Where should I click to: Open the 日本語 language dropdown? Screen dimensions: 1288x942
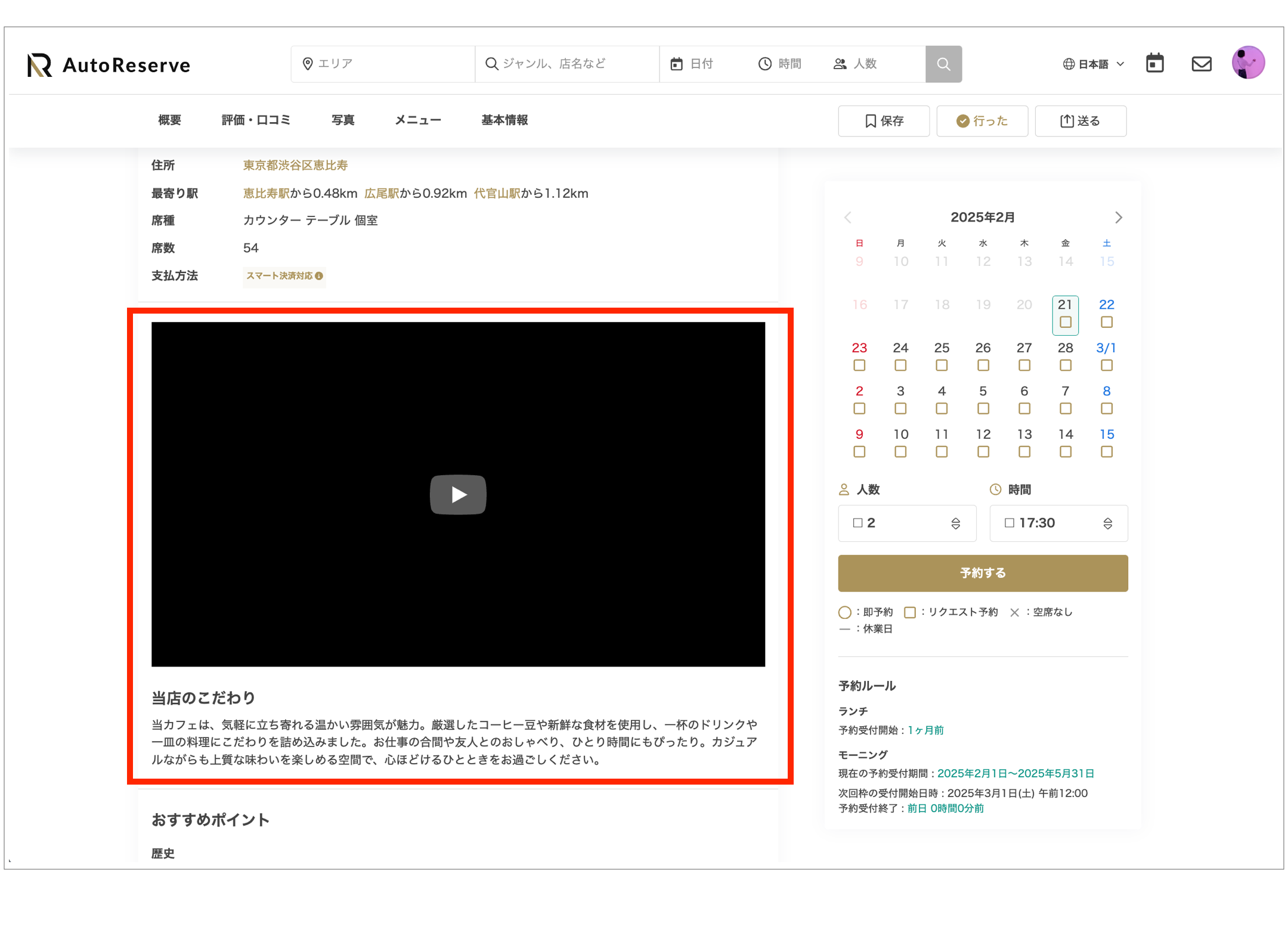coord(1093,64)
